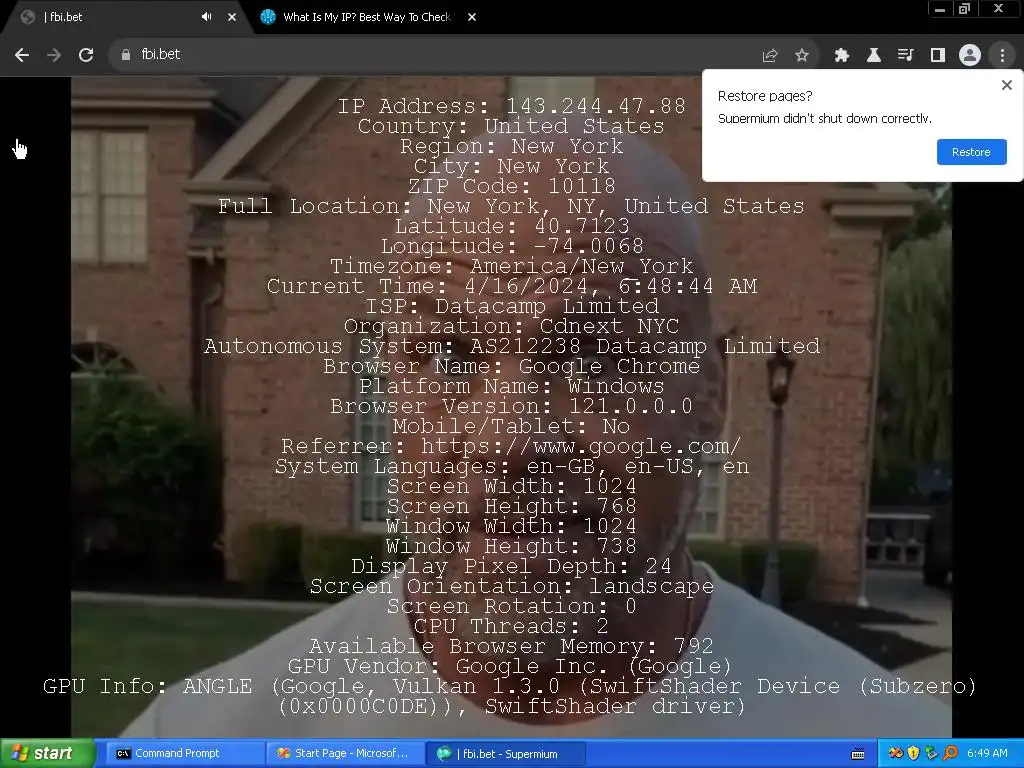Share this page using the share icon
The image size is (1024, 768).
pos(770,56)
